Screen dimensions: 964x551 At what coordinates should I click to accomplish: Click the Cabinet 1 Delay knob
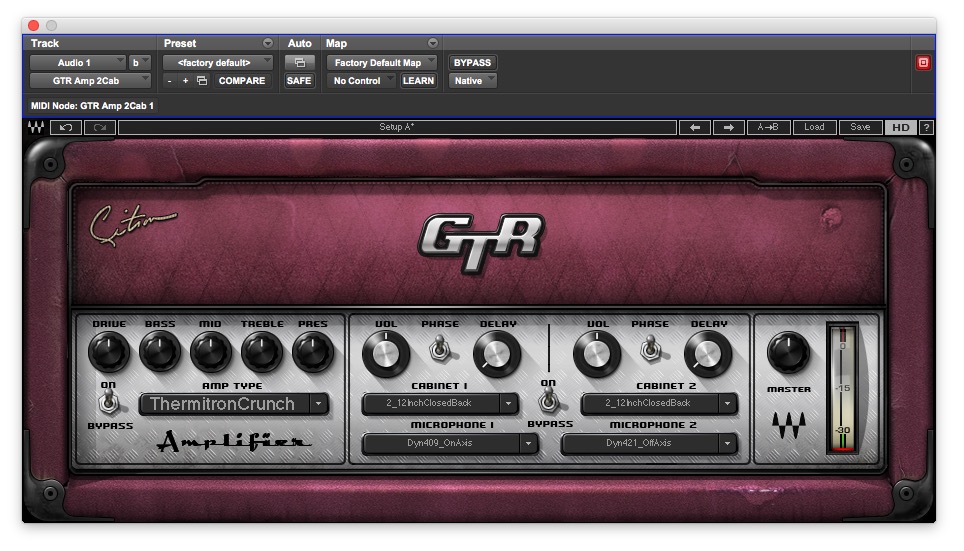pos(497,354)
